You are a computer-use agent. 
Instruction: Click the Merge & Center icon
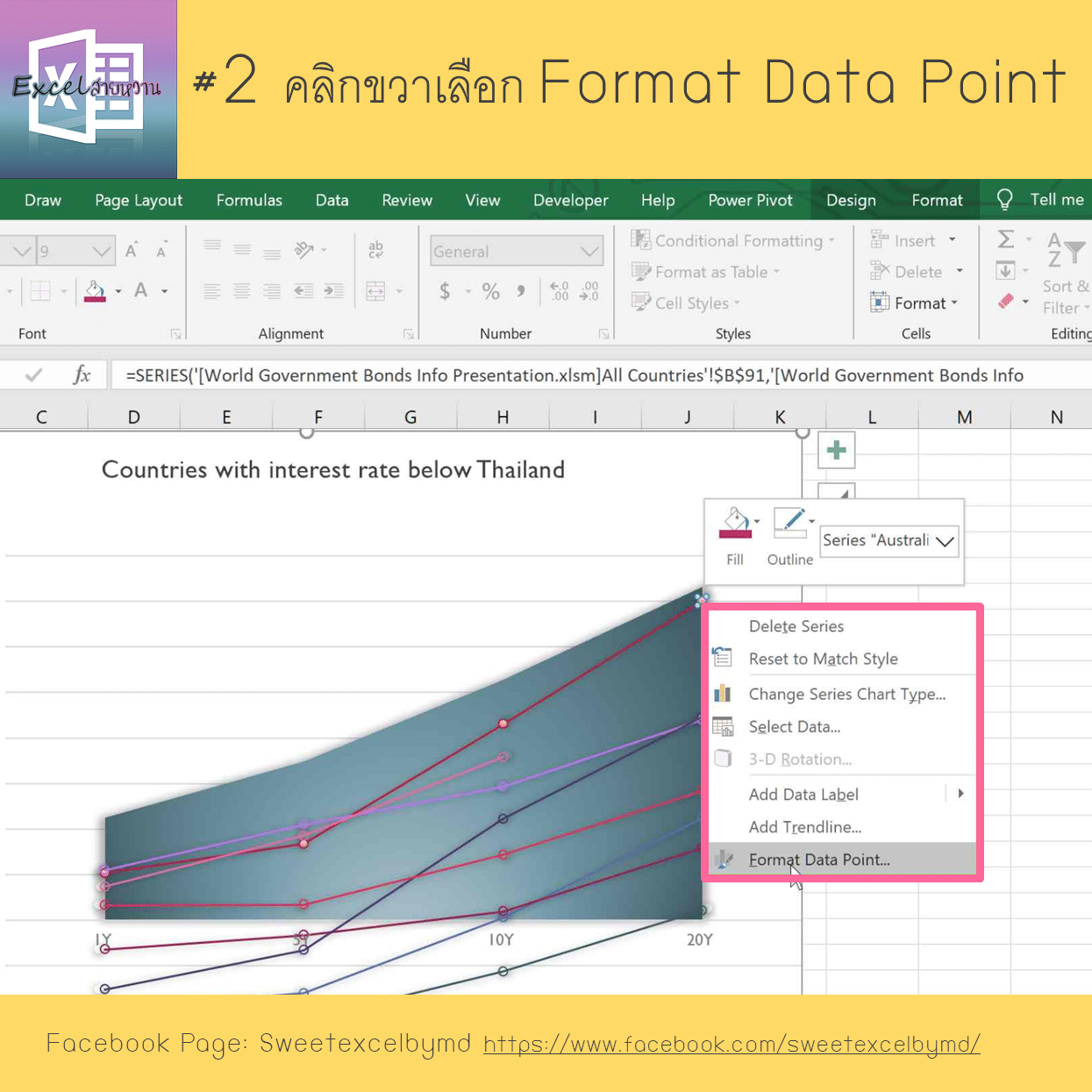point(376,290)
